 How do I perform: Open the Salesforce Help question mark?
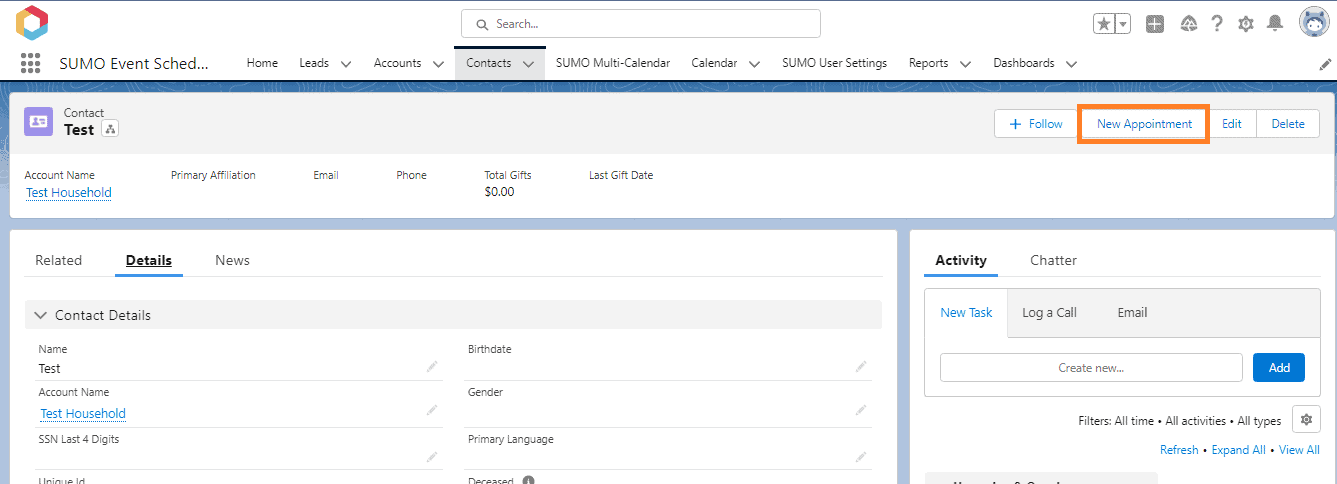click(x=1217, y=24)
